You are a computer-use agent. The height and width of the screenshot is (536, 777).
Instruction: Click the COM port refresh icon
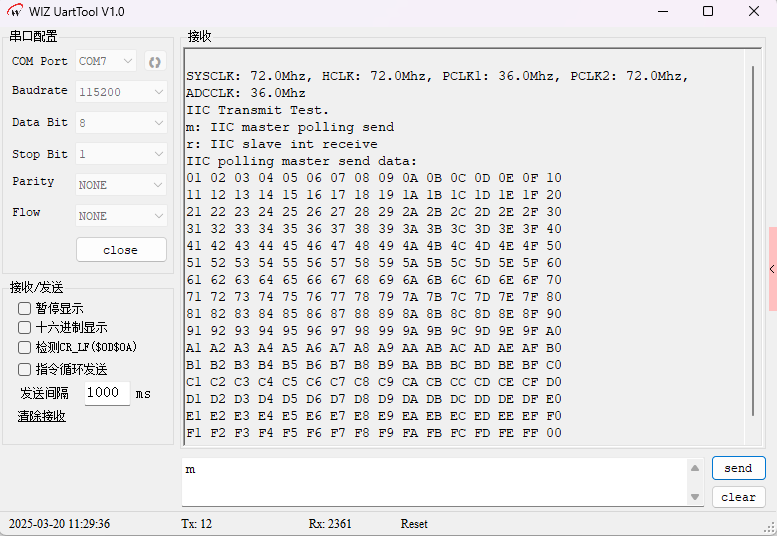[x=155, y=62]
